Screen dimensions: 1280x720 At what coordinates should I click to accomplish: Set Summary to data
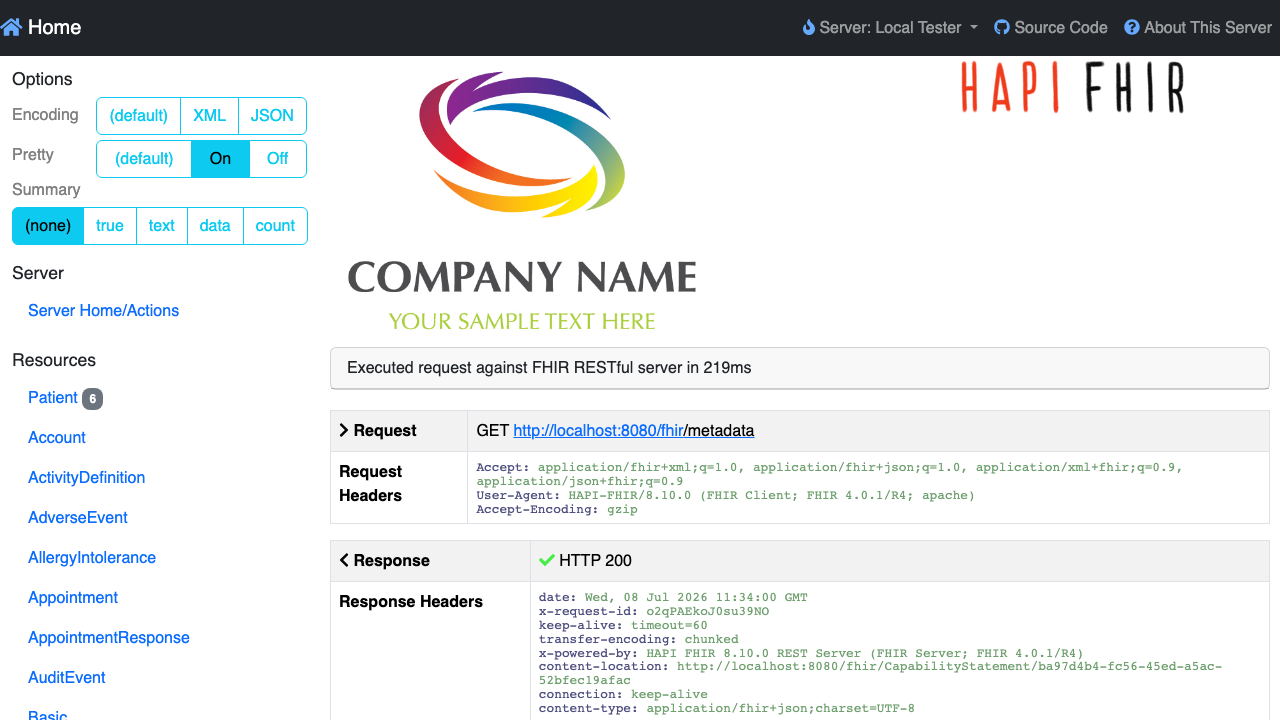pos(215,226)
